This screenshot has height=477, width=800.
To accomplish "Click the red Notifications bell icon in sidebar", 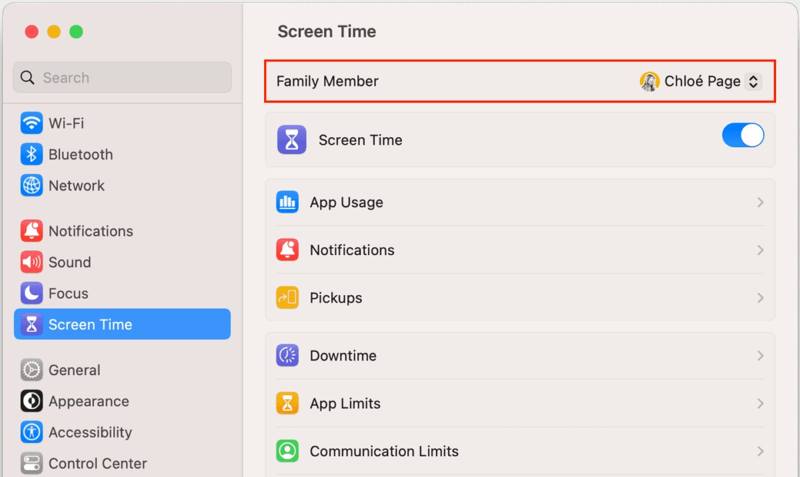I will [31, 231].
